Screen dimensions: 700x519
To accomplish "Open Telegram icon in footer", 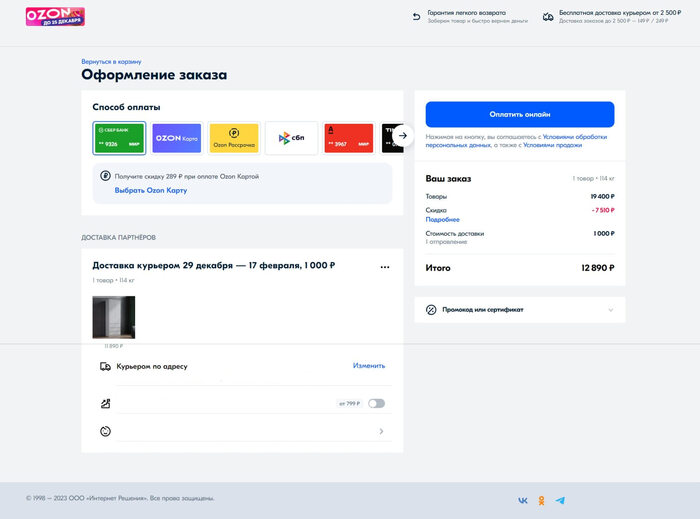I will point(560,500).
